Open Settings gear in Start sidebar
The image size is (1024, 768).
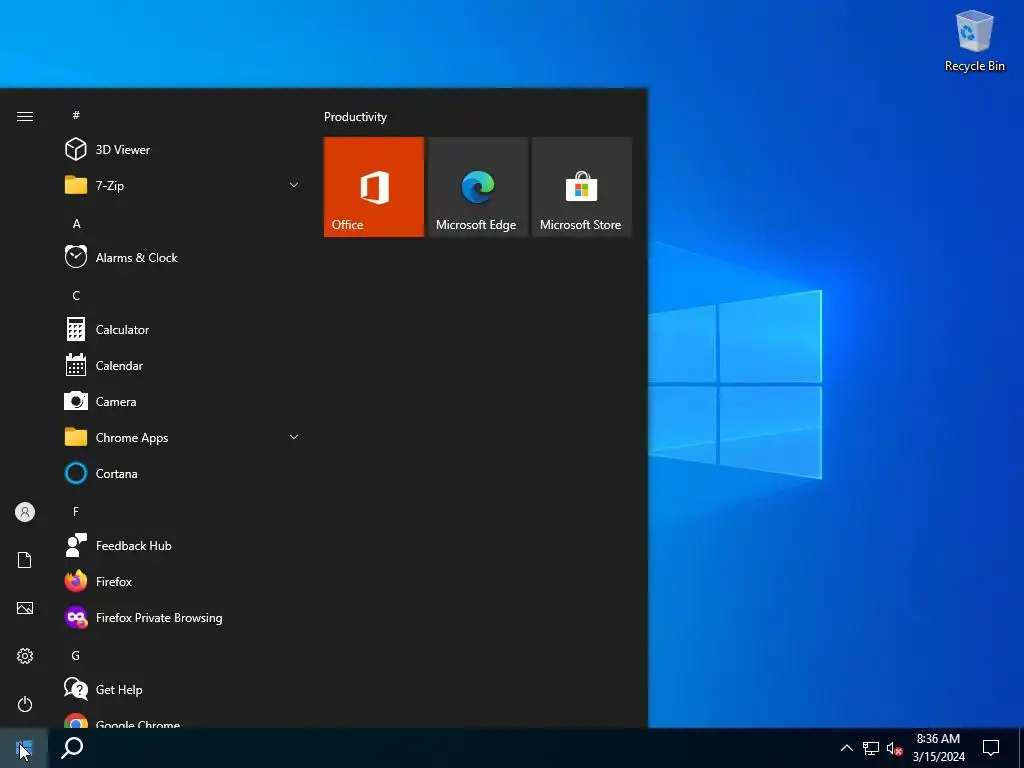tap(25, 656)
